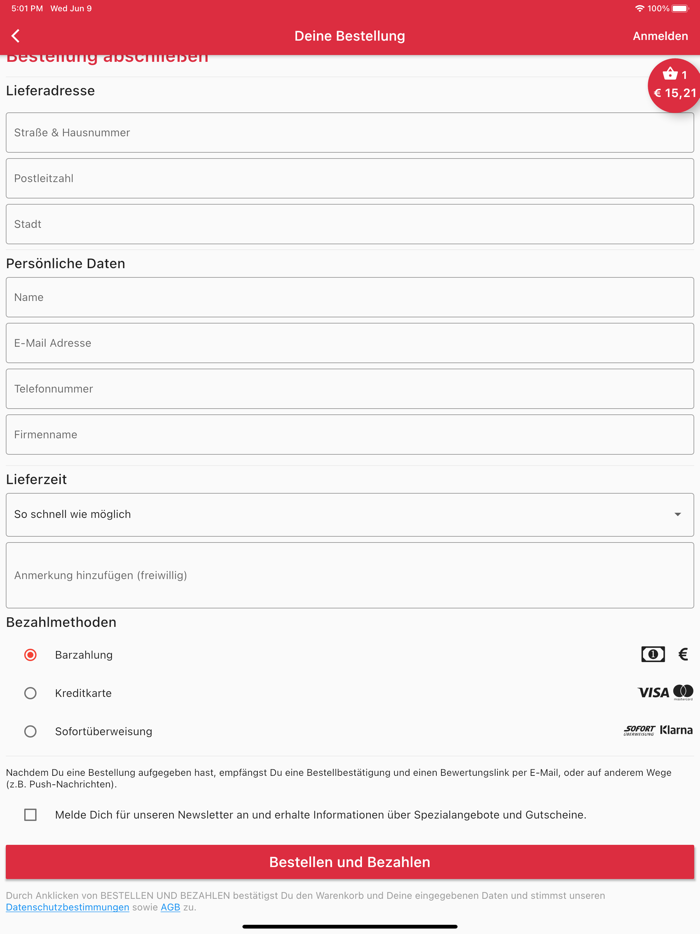Viewport: 700px width, 934px height.
Task: Tap the back arrow icon
Action: [x=16, y=36]
